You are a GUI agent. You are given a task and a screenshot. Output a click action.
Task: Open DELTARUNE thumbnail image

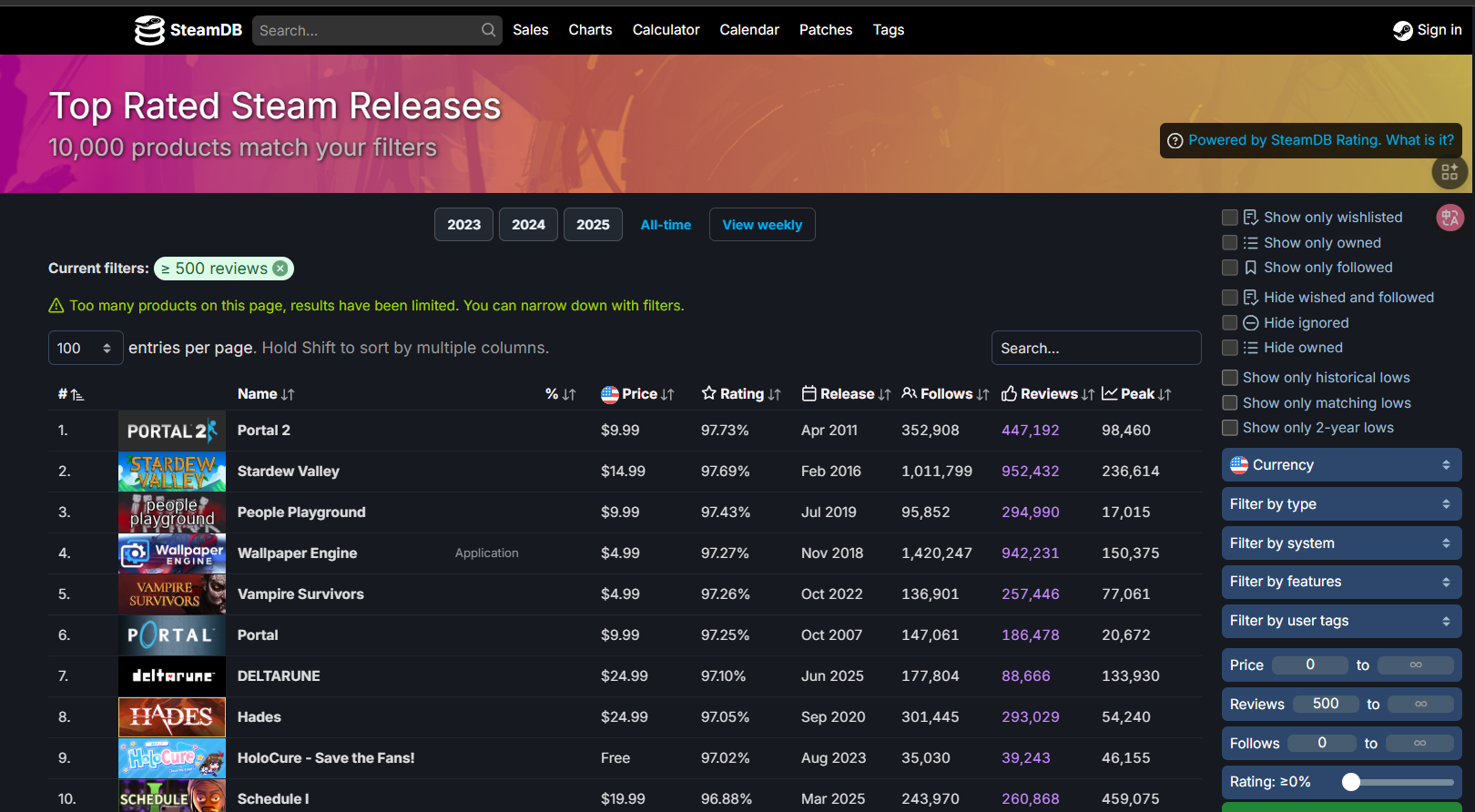pos(172,676)
